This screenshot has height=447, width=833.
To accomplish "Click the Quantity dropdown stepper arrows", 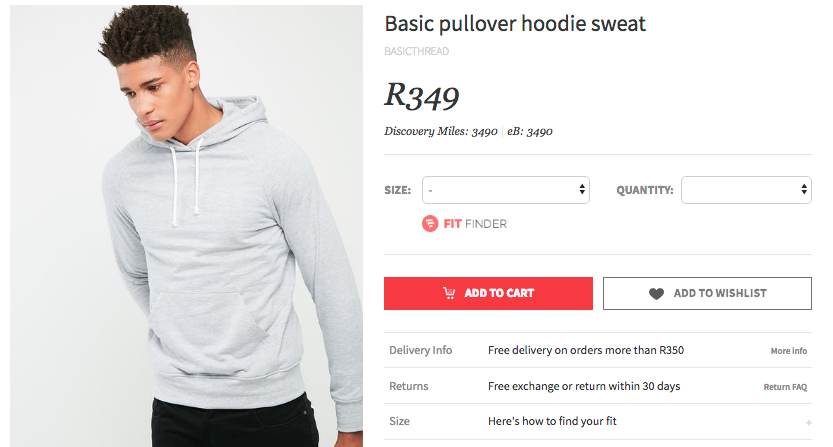I will pos(804,190).
